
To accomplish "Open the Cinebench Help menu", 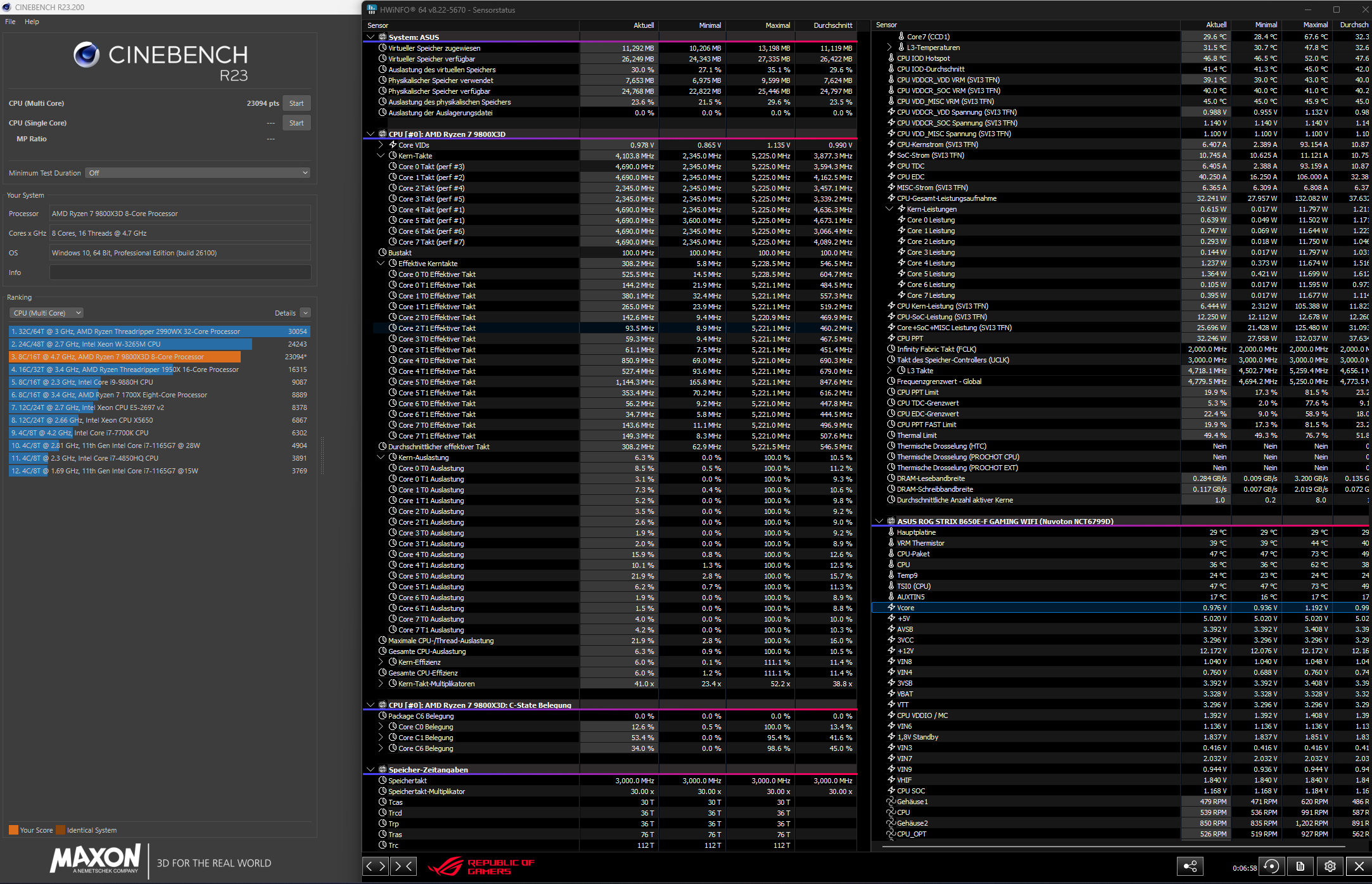I will (x=32, y=22).
